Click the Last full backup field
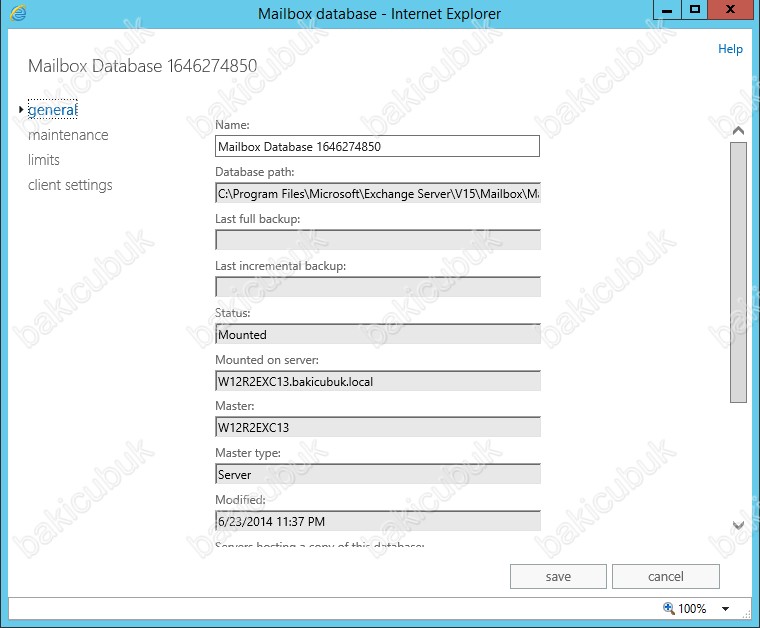Viewport: 760px width, 628px height. click(x=377, y=240)
